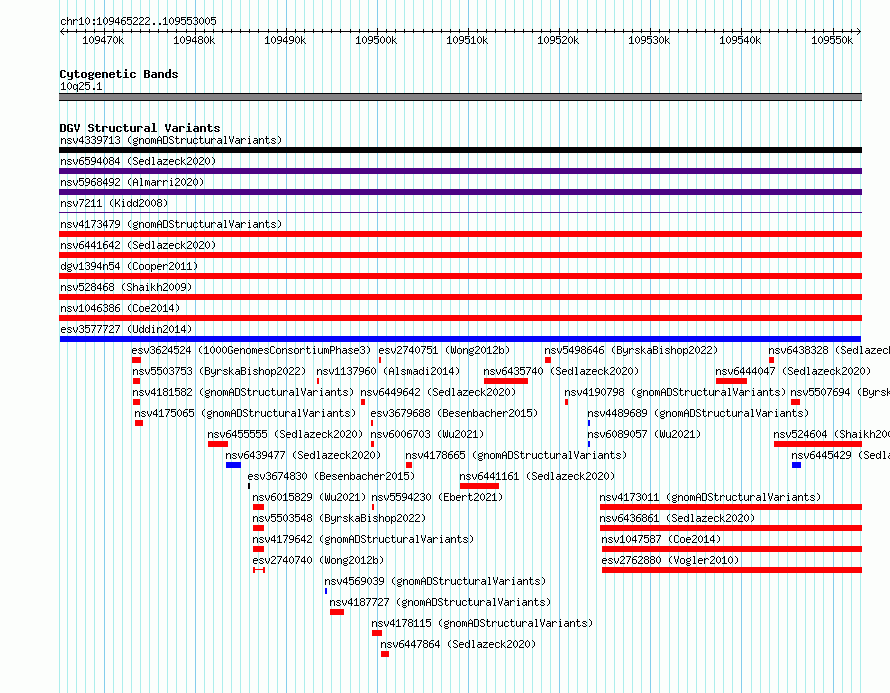This screenshot has width=890, height=693.
Task: Select nsv4489689 (gnomADStructuralVariants) label
Action: pyautogui.click(x=698, y=413)
